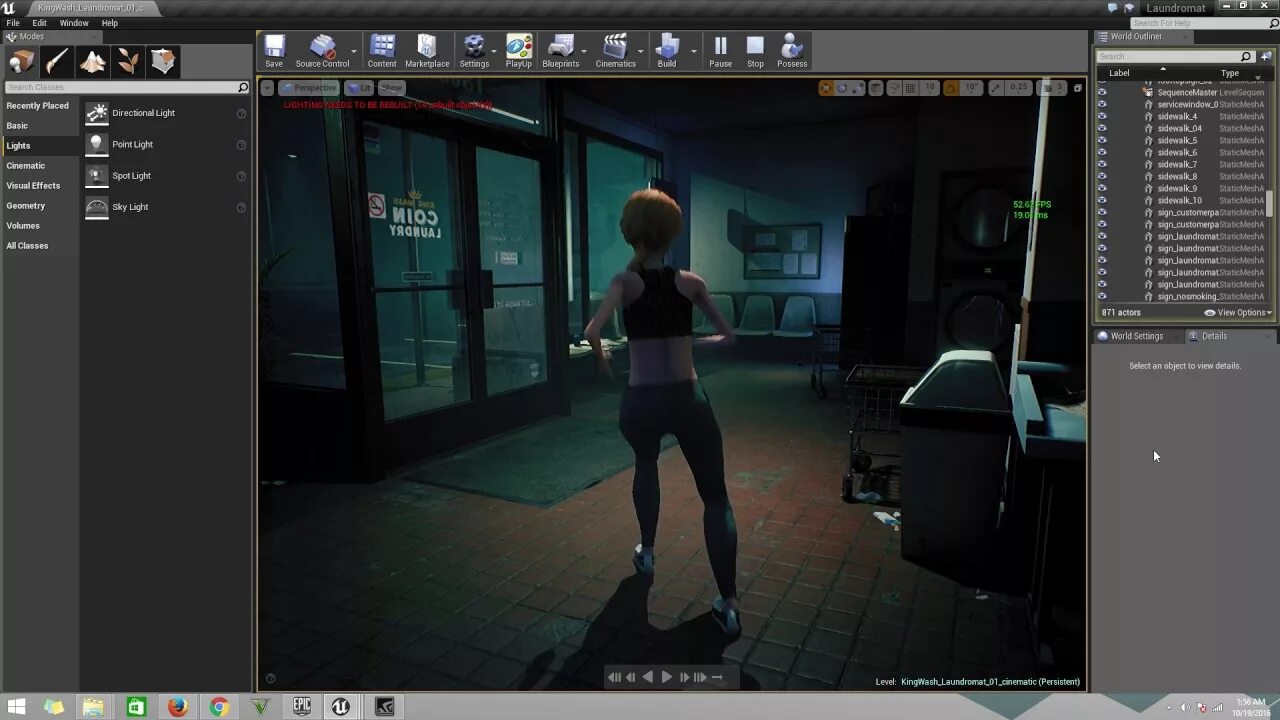1280x720 pixels.
Task: Select the Paint mode brush icon
Action: (57, 62)
